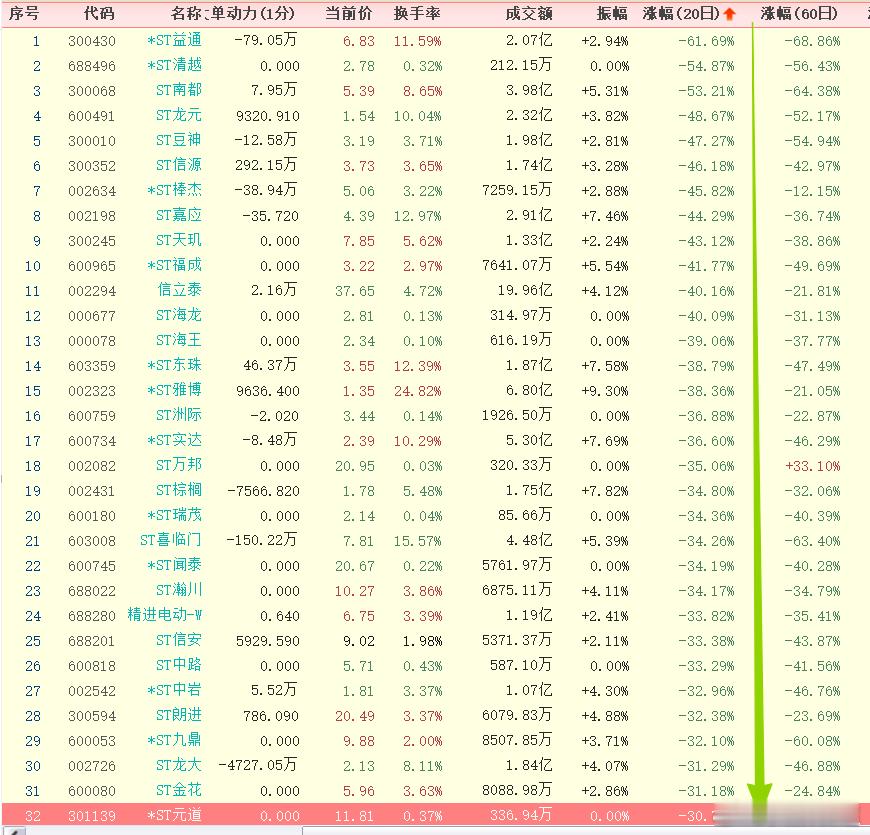The width and height of the screenshot is (870, 835).
Task: Click stock code 301139
Action: [x=92, y=816]
